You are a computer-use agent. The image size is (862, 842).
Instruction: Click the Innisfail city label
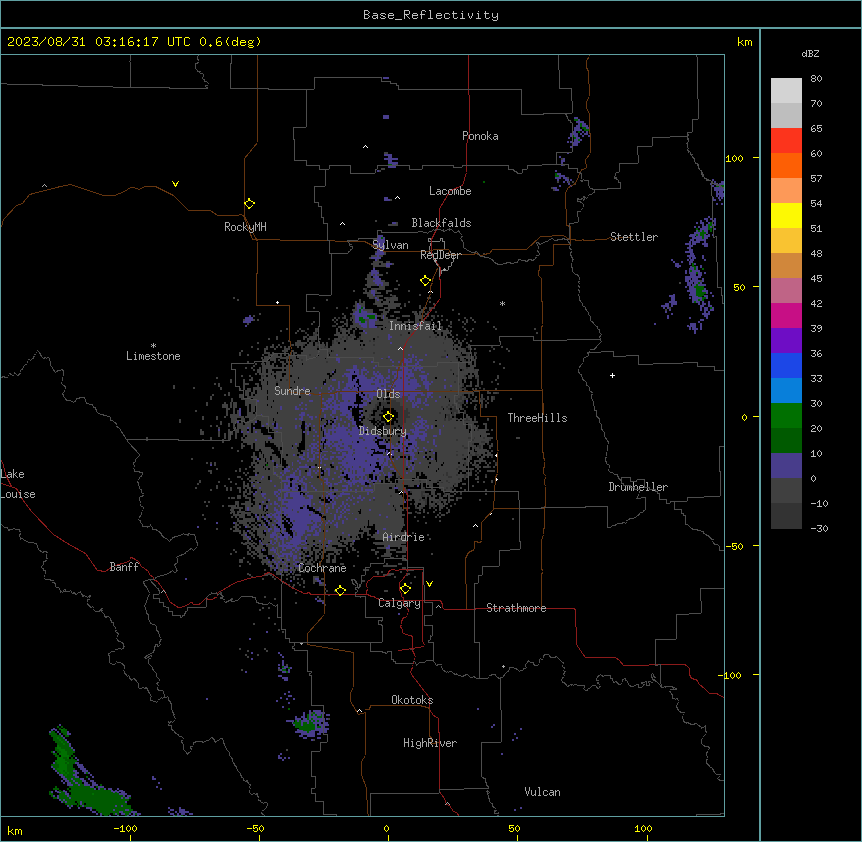[x=416, y=326]
